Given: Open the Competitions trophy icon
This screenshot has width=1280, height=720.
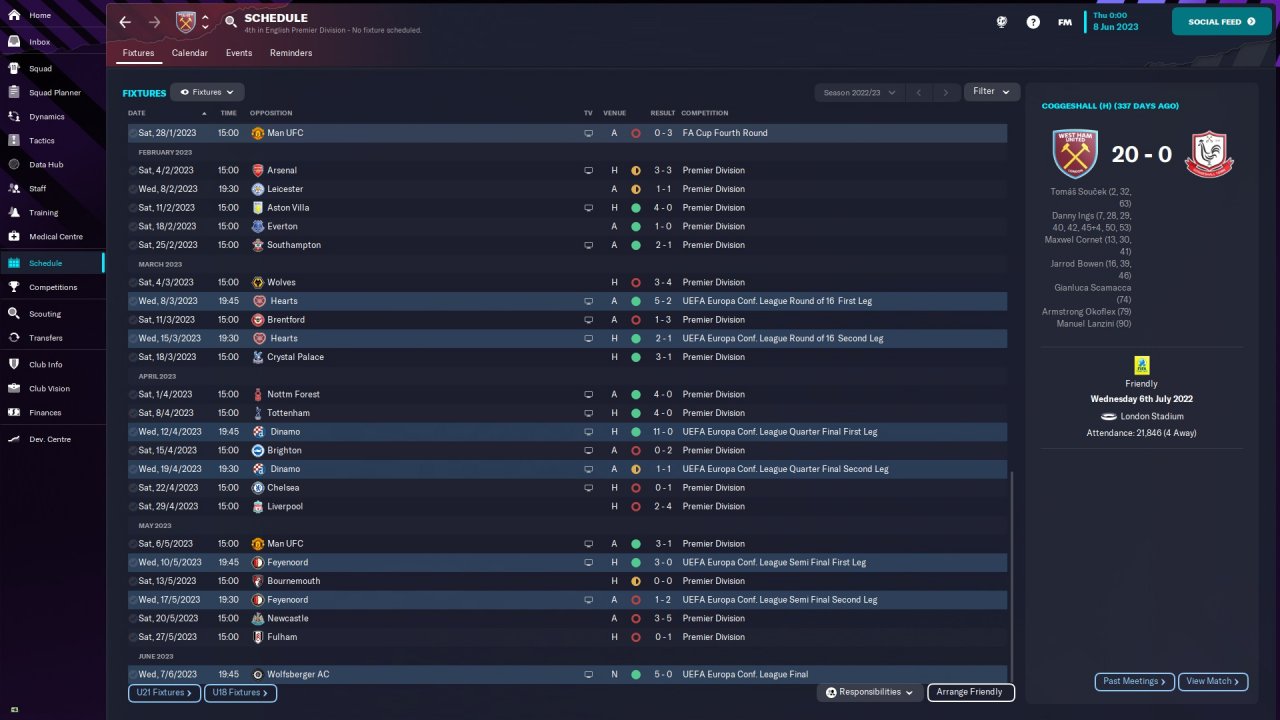Looking at the screenshot, I should tap(14, 288).
